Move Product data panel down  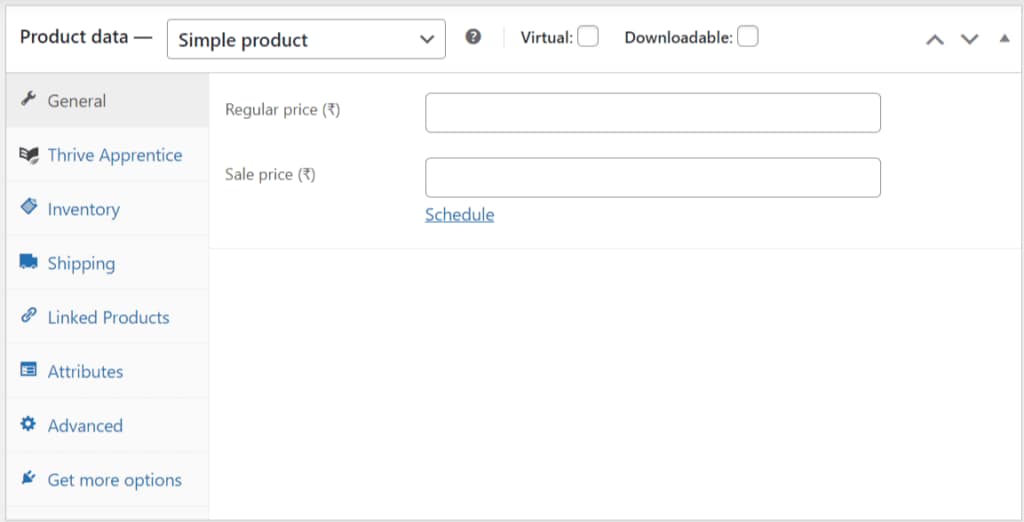click(969, 39)
